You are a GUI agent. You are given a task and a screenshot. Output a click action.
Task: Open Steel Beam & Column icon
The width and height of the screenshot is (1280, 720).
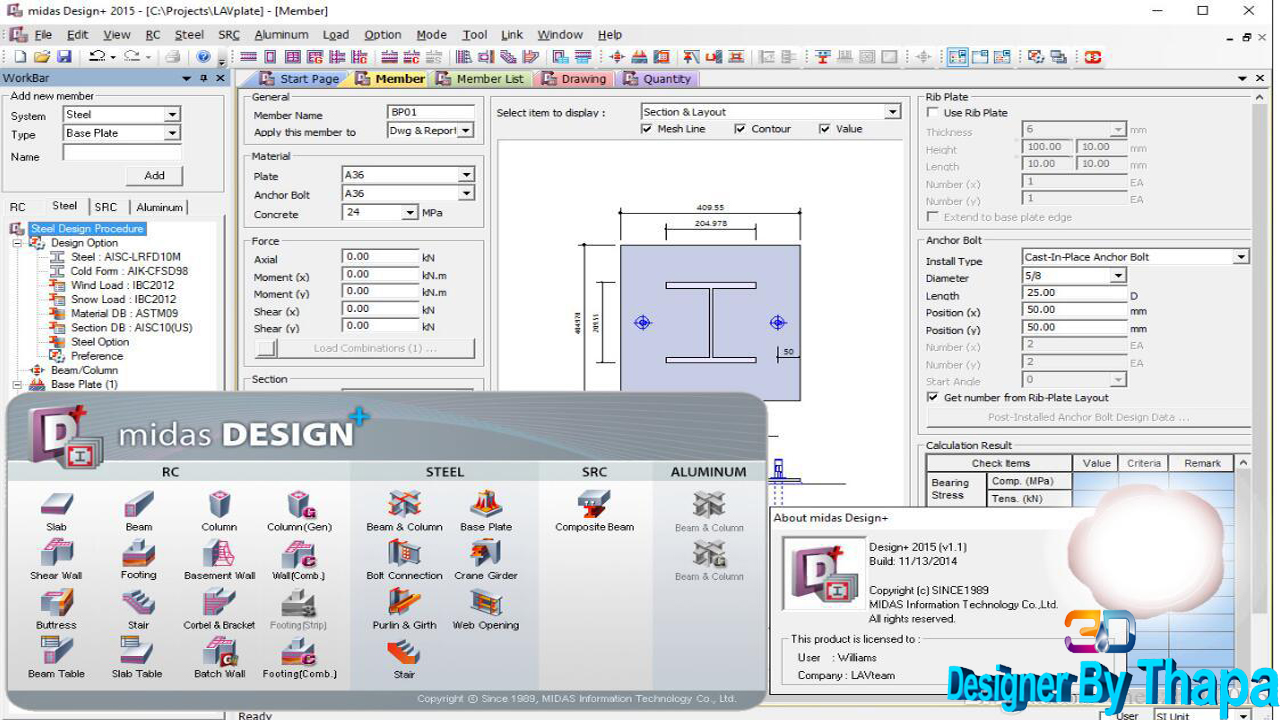(404, 505)
